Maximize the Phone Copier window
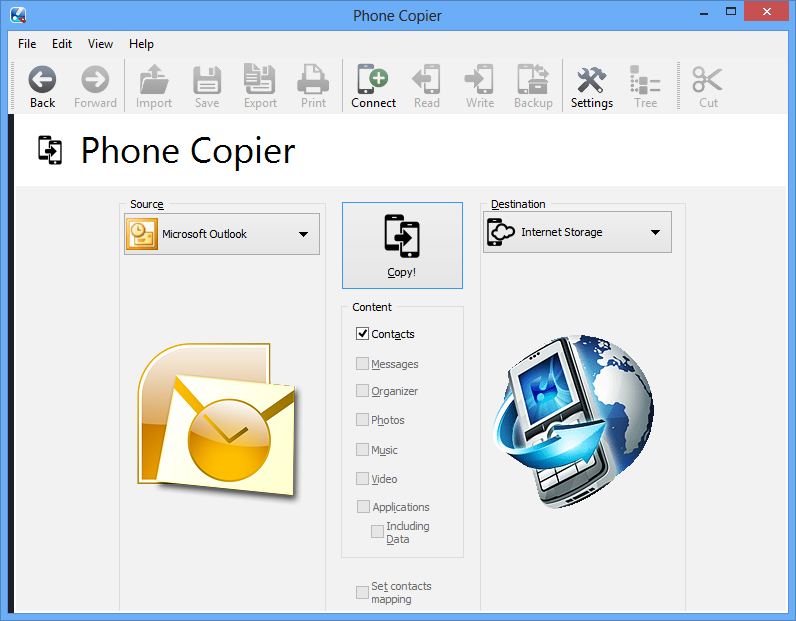The height and width of the screenshot is (621, 796). coord(731,12)
